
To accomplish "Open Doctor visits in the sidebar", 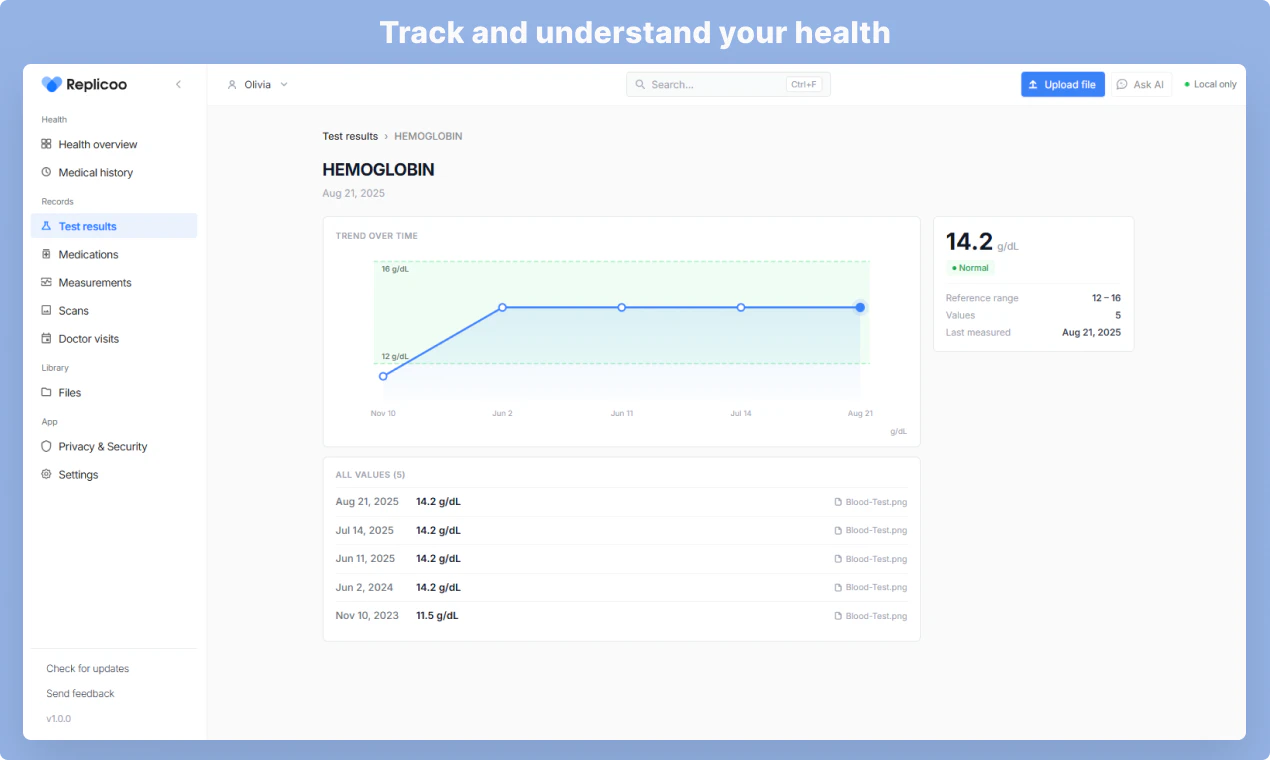I will [x=114, y=338].
